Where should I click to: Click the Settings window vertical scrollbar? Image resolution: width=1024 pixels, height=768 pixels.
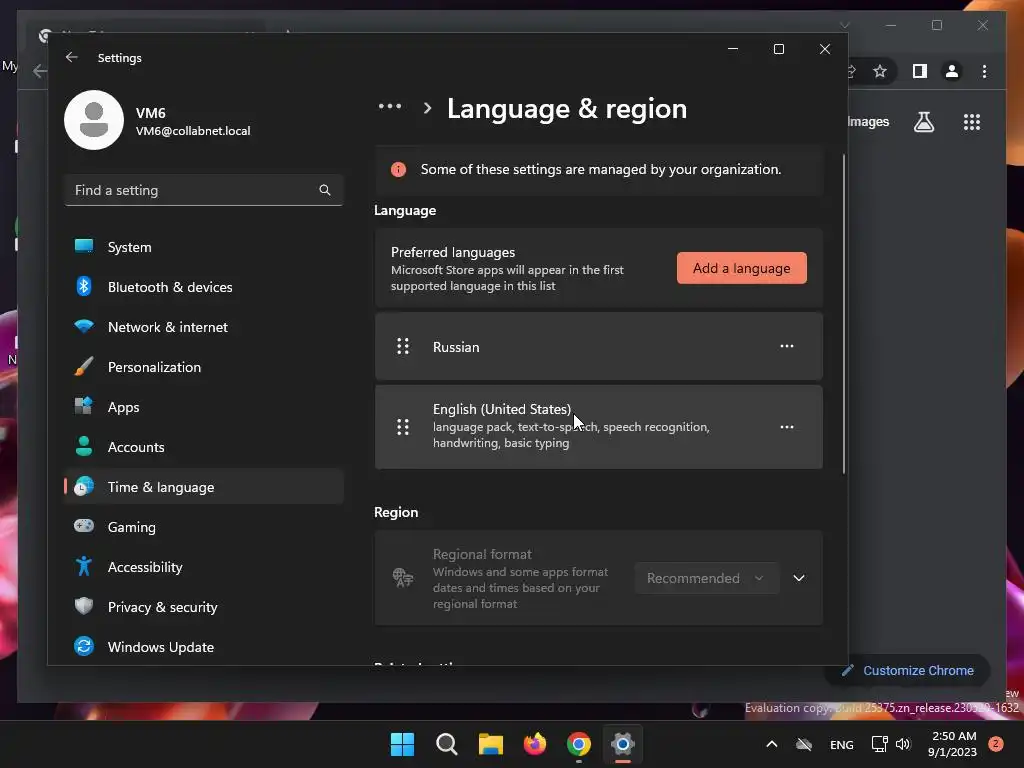(843, 313)
